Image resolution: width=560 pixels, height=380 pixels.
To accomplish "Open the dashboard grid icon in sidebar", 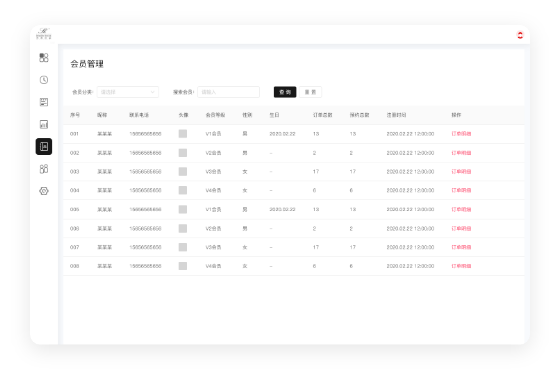I will [44, 58].
